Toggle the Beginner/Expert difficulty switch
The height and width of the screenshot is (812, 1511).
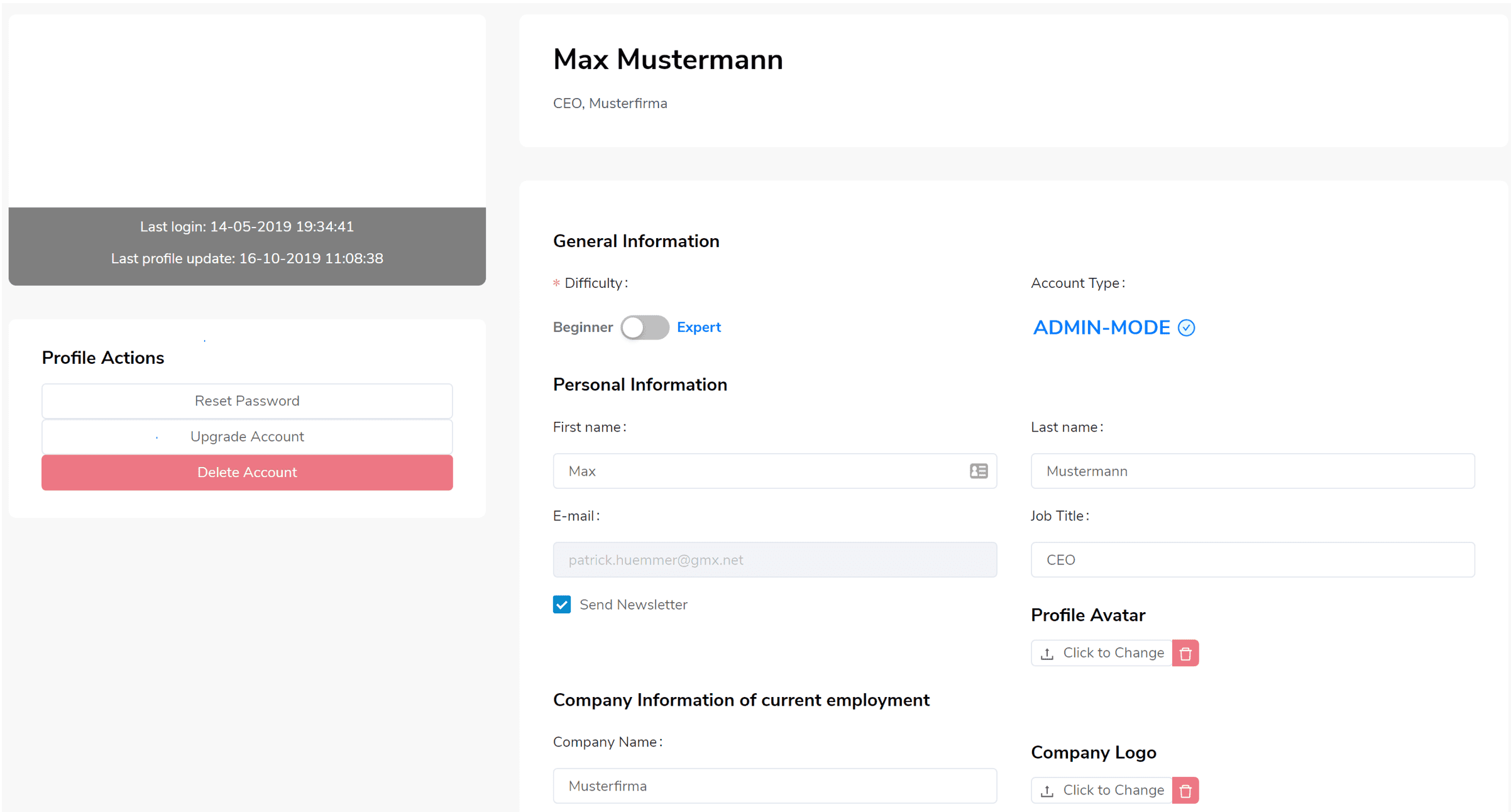point(644,327)
